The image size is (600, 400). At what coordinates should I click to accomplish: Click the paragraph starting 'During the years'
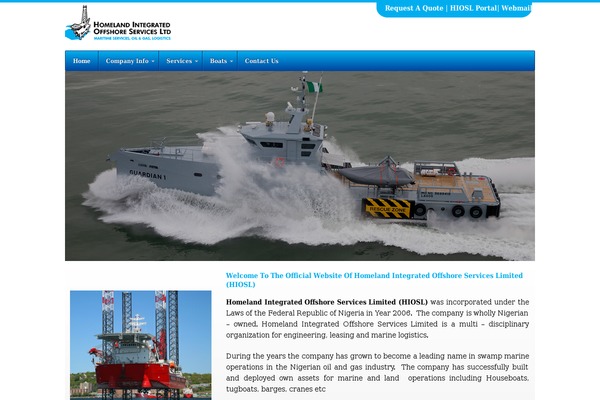click(377, 372)
